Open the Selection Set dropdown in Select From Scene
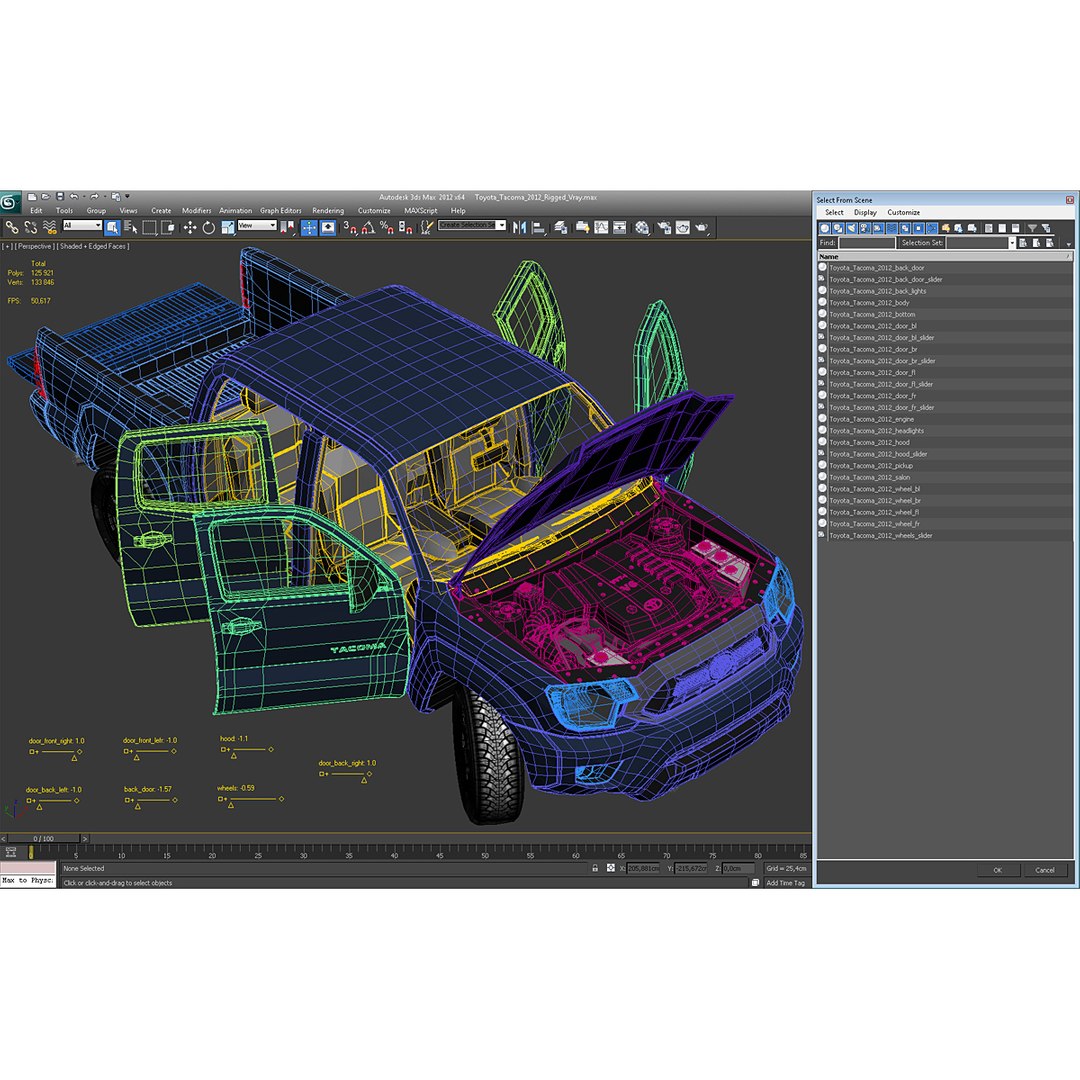 click(1012, 242)
